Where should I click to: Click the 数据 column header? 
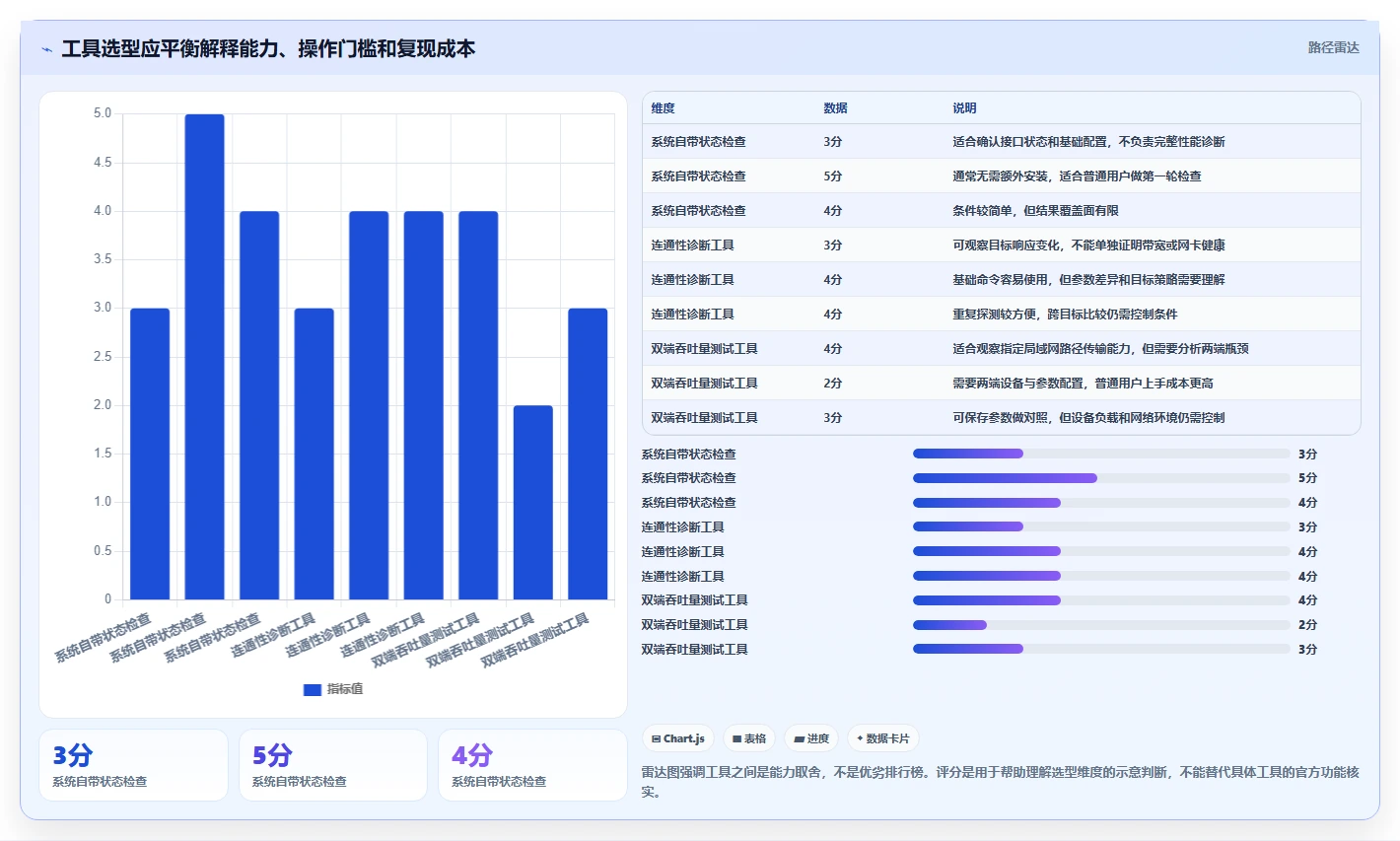click(x=835, y=108)
